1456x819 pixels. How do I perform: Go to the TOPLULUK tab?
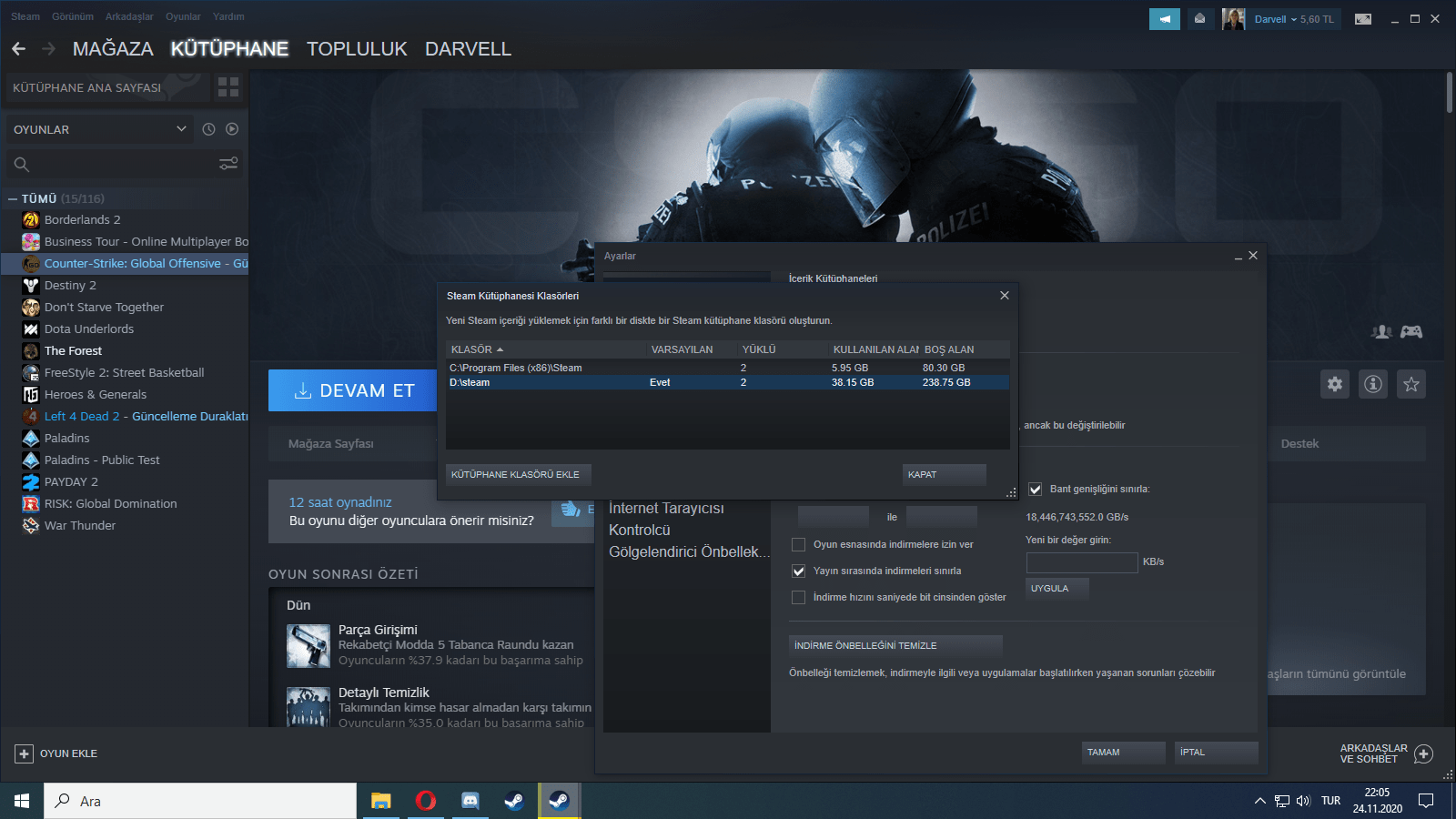pyautogui.click(x=357, y=49)
